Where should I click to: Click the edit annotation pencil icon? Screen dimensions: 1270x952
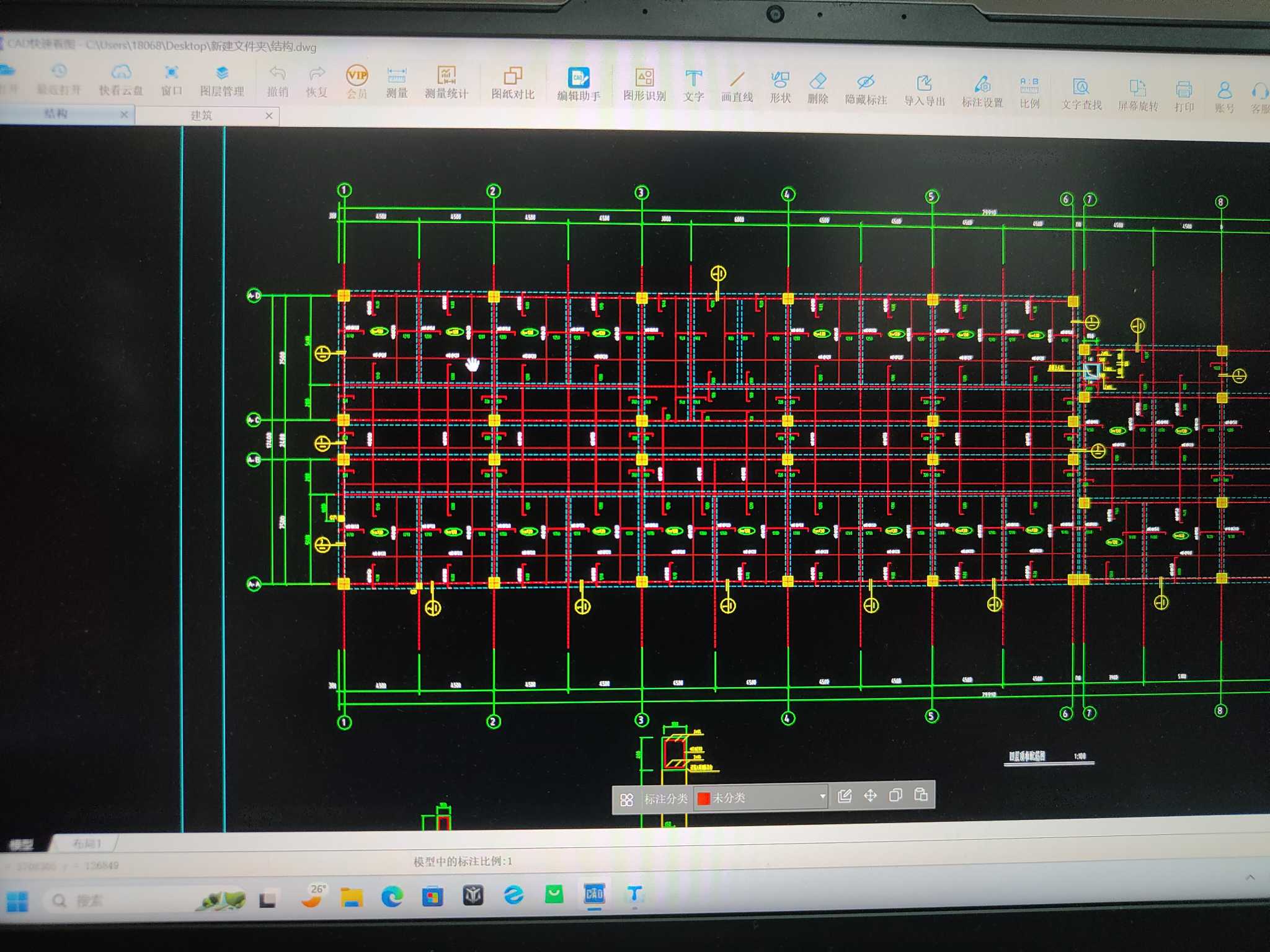(845, 796)
